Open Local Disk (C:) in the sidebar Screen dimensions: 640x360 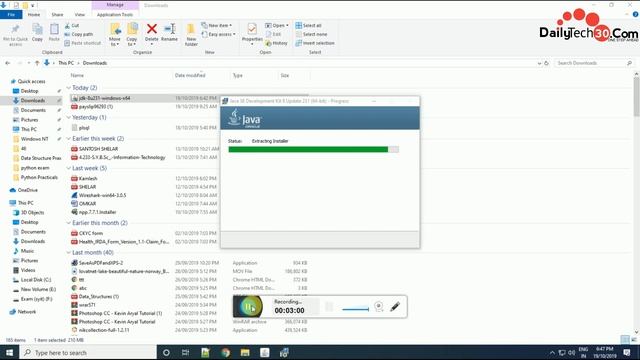pyautogui.click(x=36, y=280)
